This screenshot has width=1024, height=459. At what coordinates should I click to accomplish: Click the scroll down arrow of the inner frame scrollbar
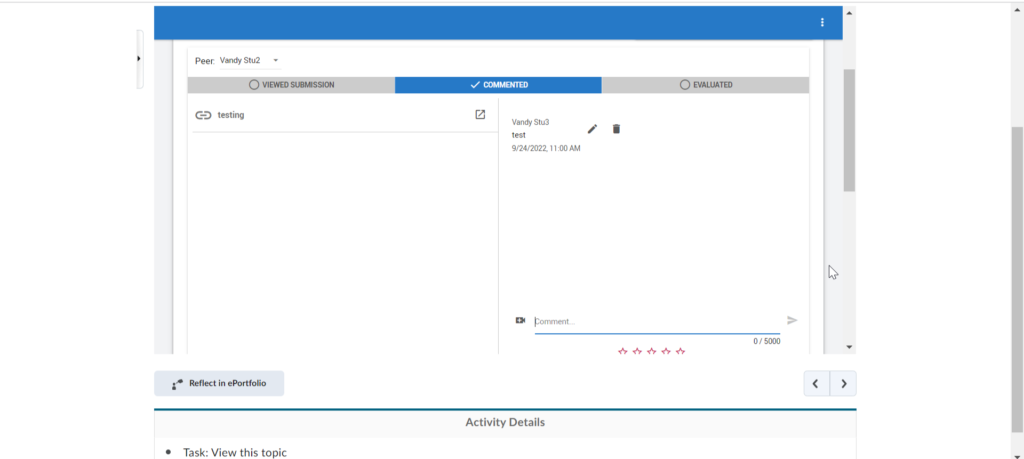point(849,347)
